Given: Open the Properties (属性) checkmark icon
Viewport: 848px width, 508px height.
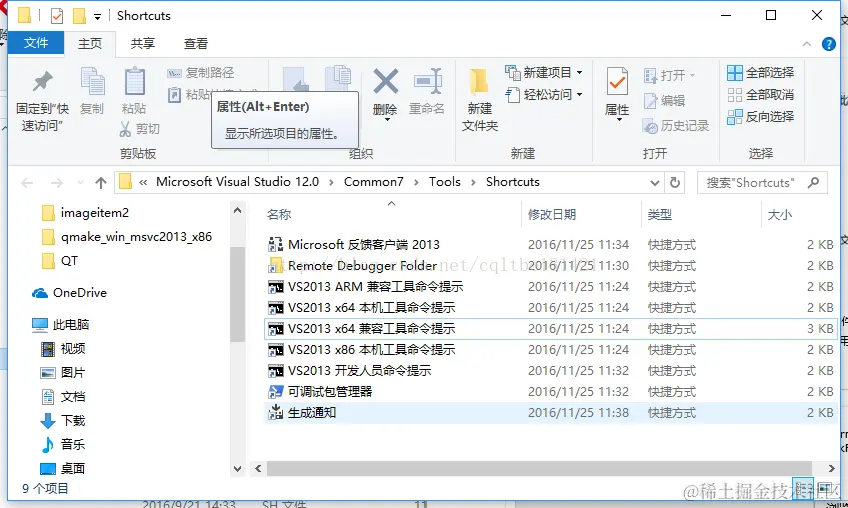Looking at the screenshot, I should point(617,82).
